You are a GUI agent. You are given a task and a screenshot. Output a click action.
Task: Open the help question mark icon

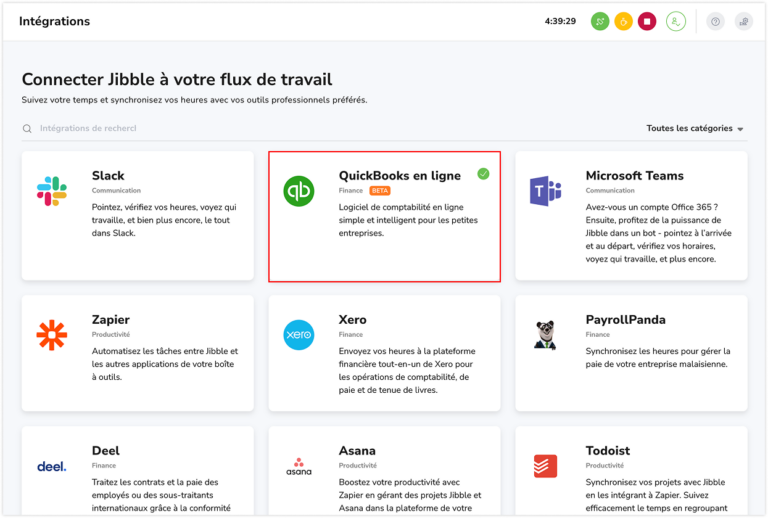(715, 21)
